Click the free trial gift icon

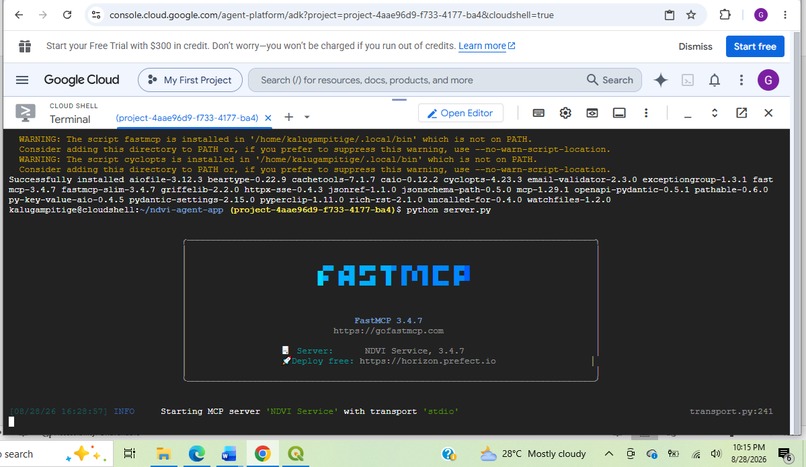coord(25,46)
